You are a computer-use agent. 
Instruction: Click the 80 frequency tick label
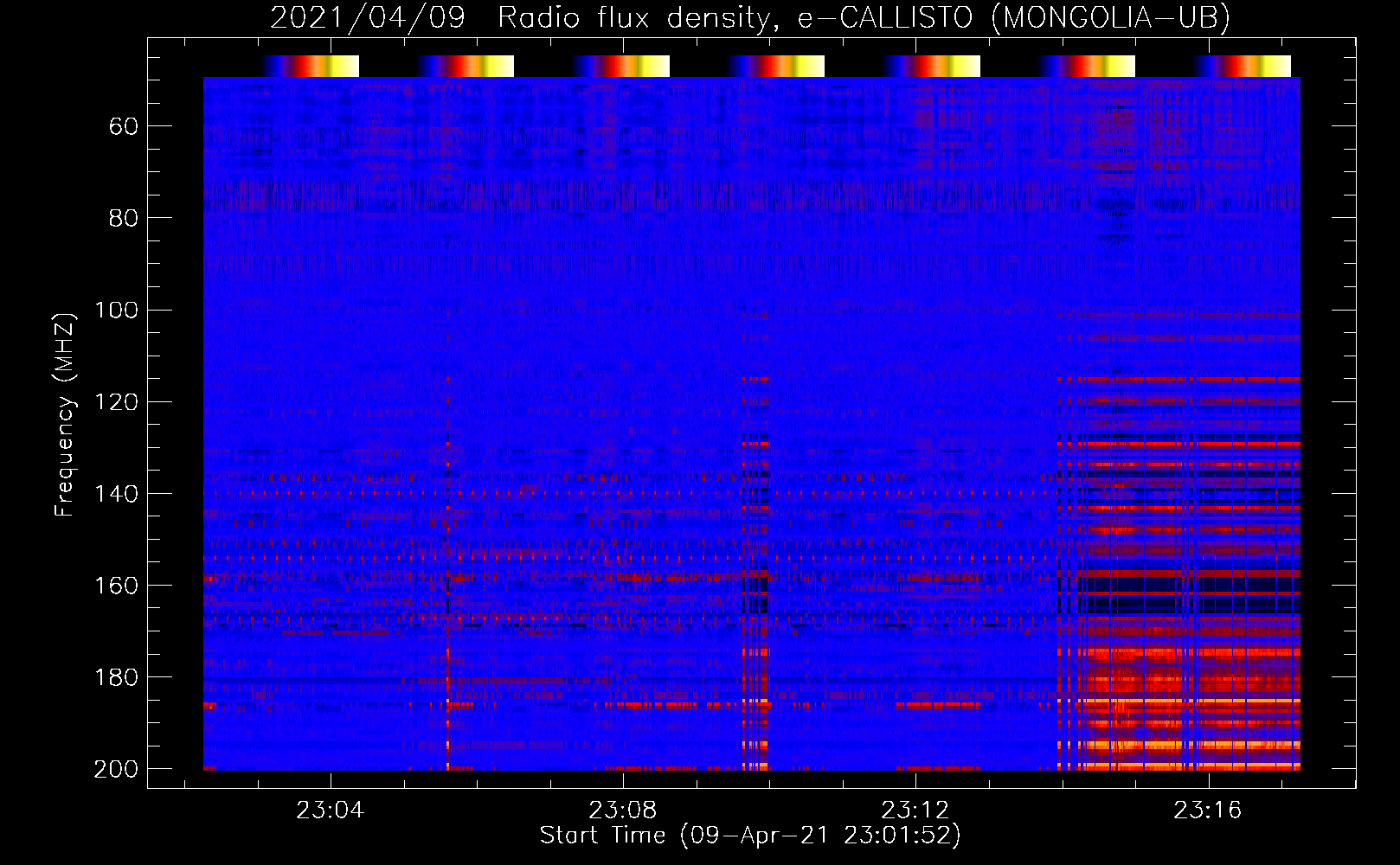pyautogui.click(x=124, y=218)
